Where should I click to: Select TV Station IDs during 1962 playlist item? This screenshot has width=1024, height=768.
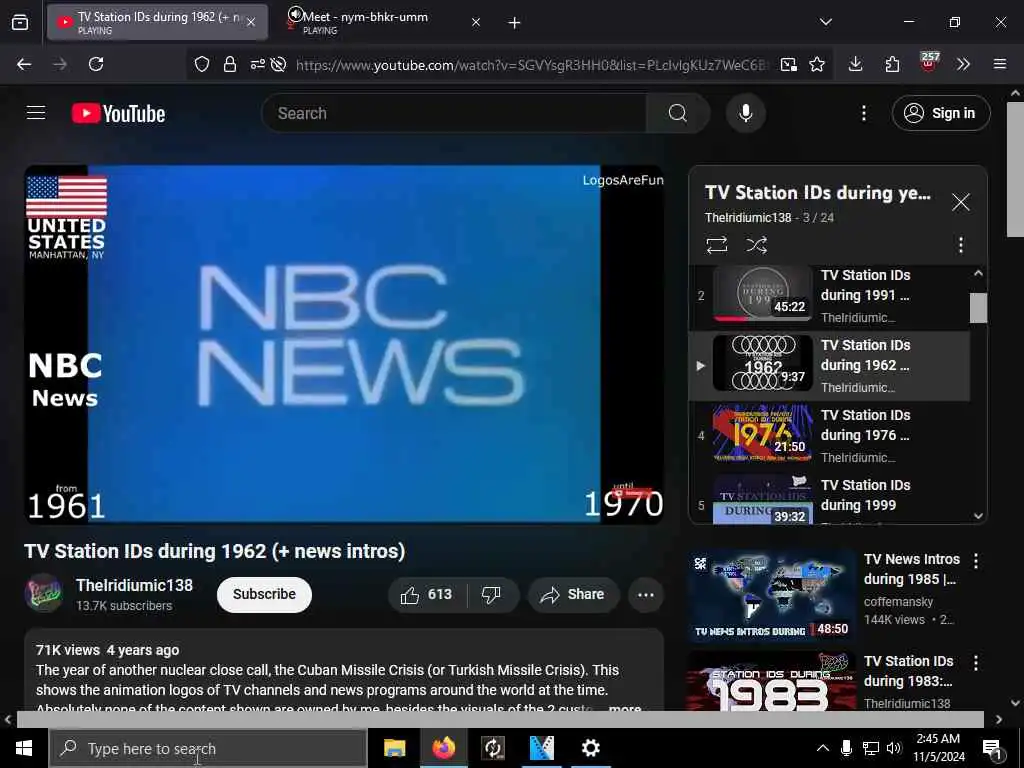829,366
